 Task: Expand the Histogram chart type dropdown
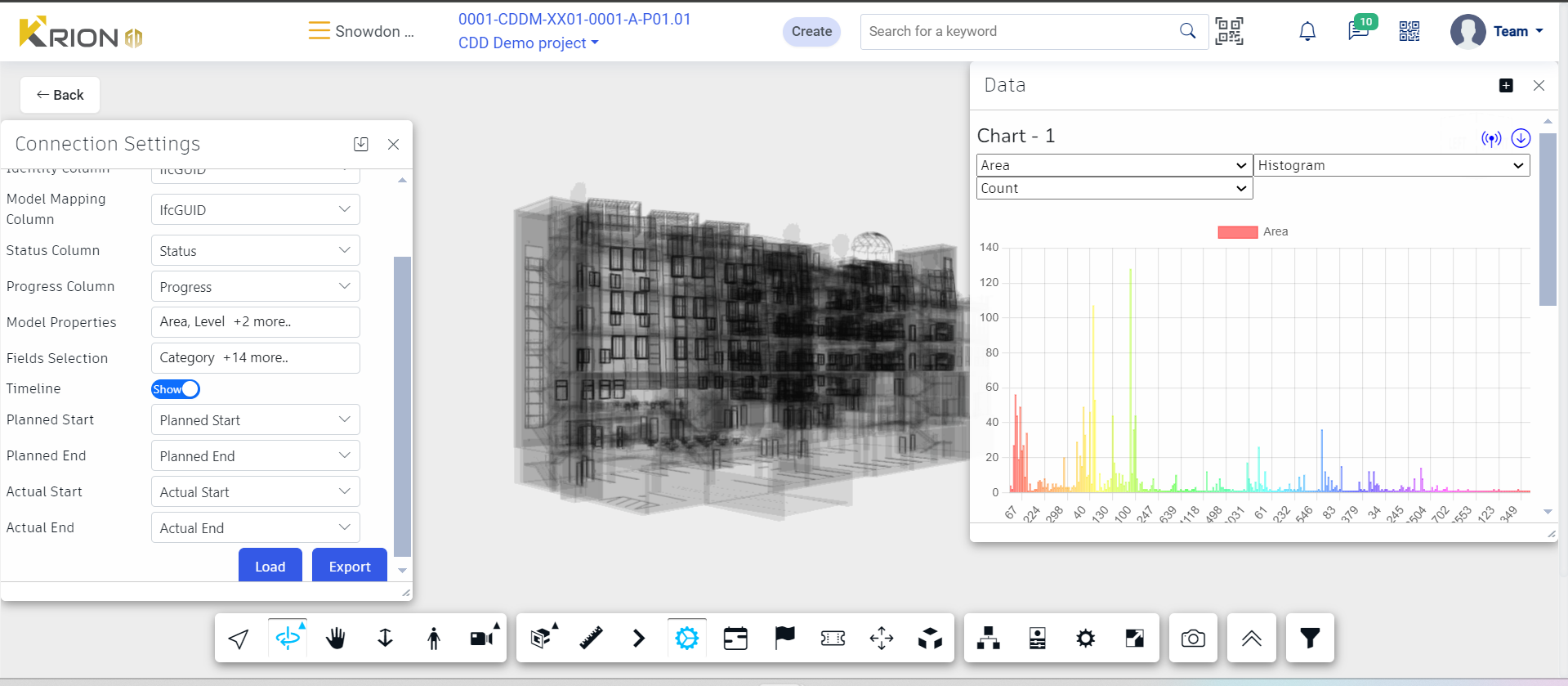click(x=1391, y=165)
